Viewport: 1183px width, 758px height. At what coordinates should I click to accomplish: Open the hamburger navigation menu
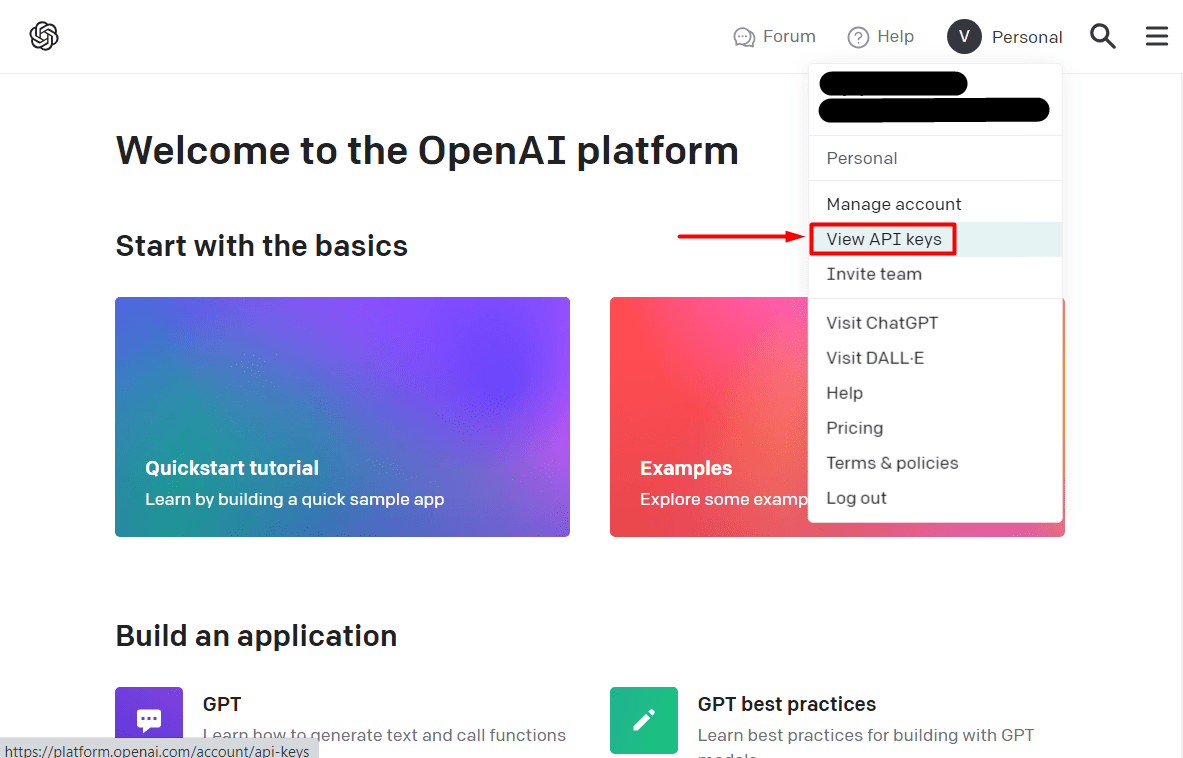[1157, 36]
